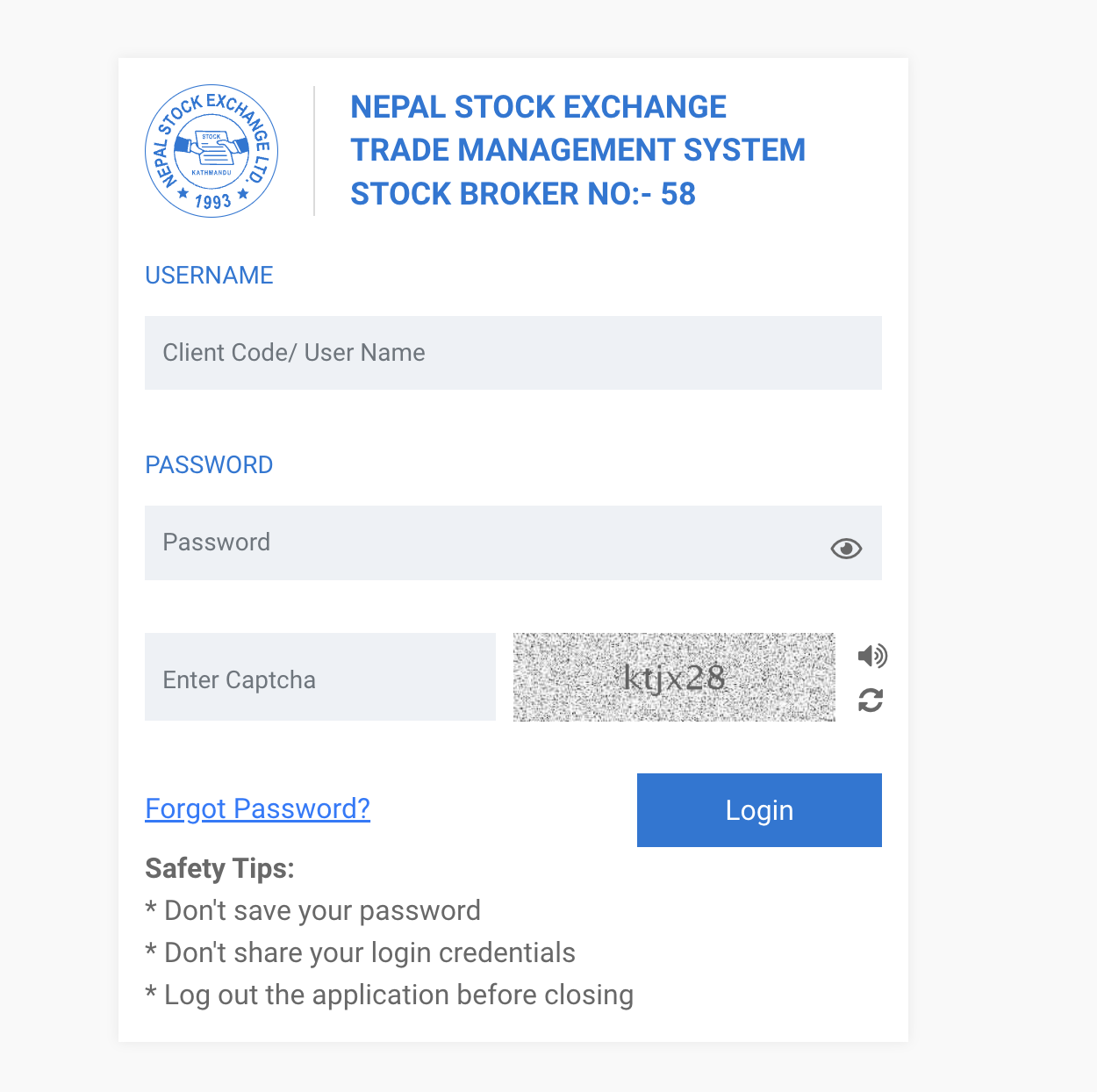Click the vertical divider beside the logo

tap(314, 151)
